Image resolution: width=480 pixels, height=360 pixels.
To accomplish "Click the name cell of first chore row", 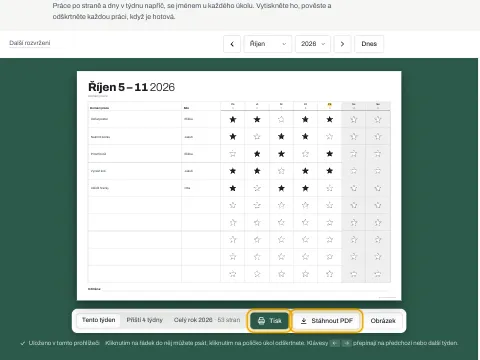I will (x=201, y=119).
